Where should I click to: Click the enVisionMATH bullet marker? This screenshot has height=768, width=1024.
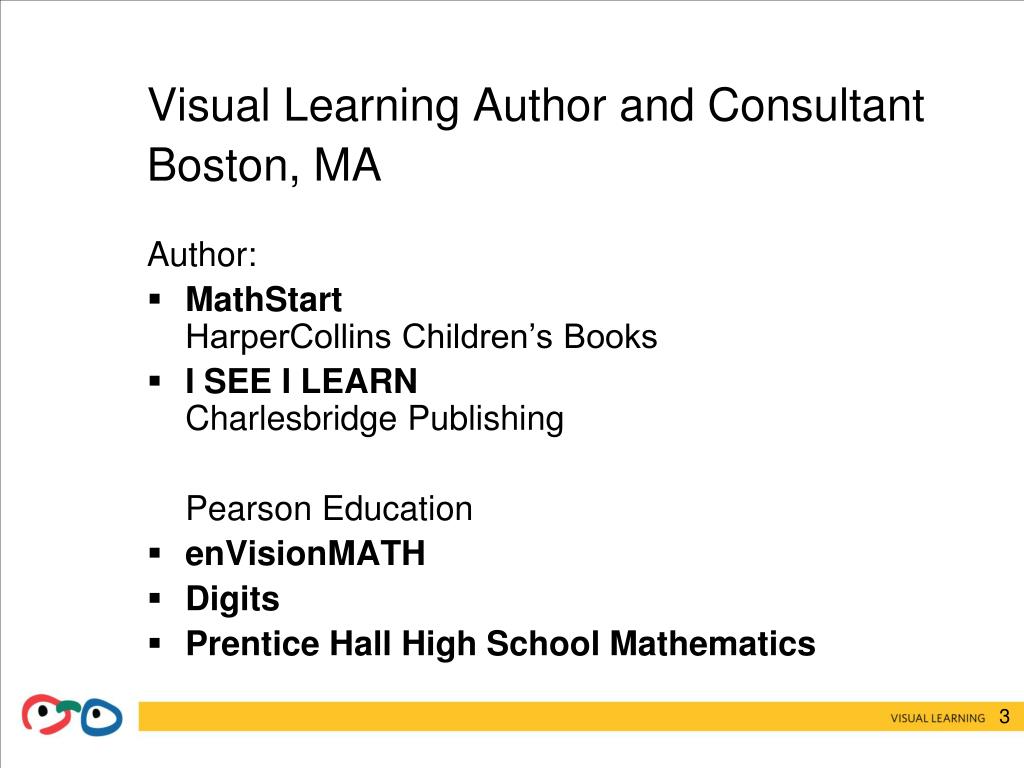155,554
